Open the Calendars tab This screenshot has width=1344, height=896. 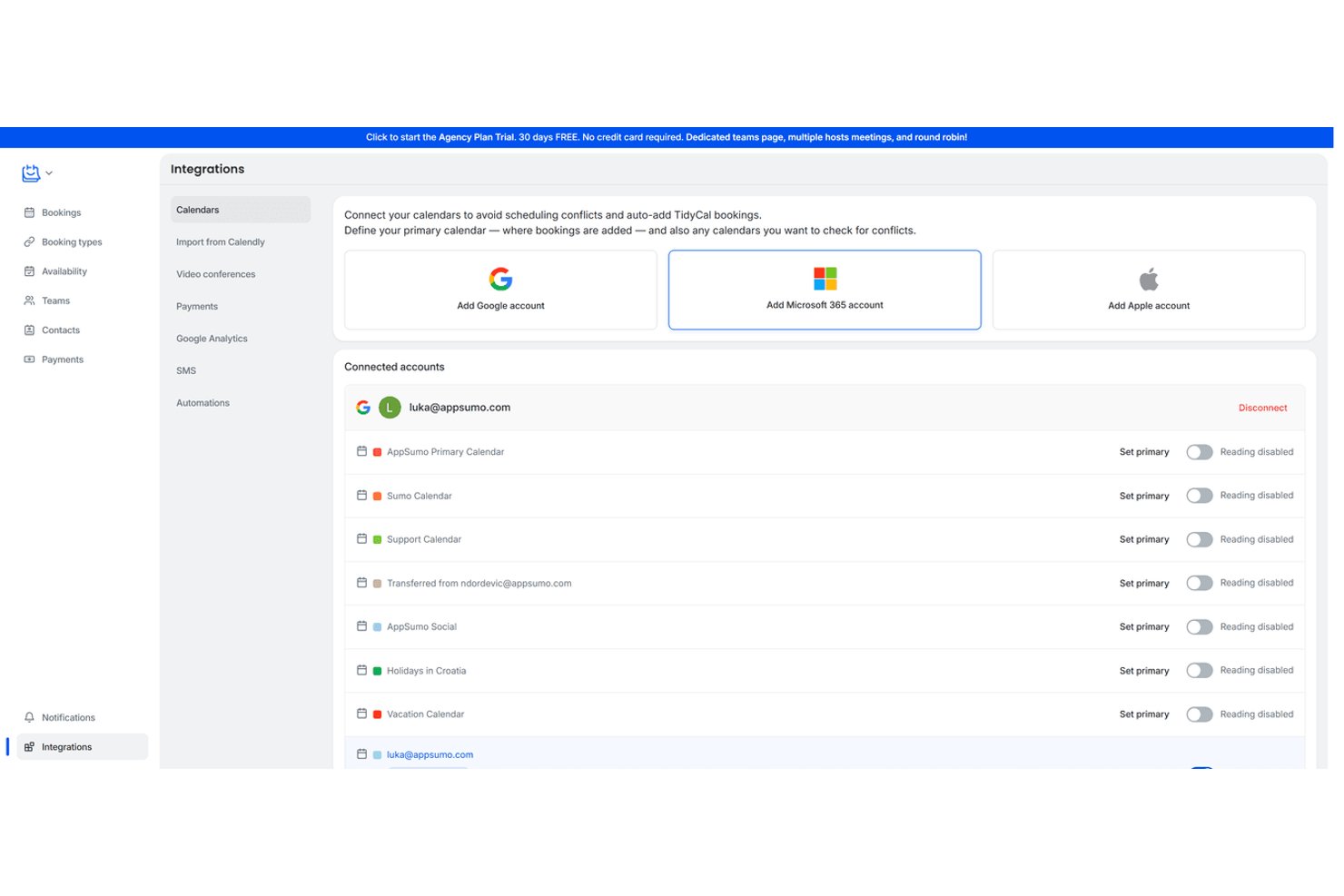(x=241, y=210)
